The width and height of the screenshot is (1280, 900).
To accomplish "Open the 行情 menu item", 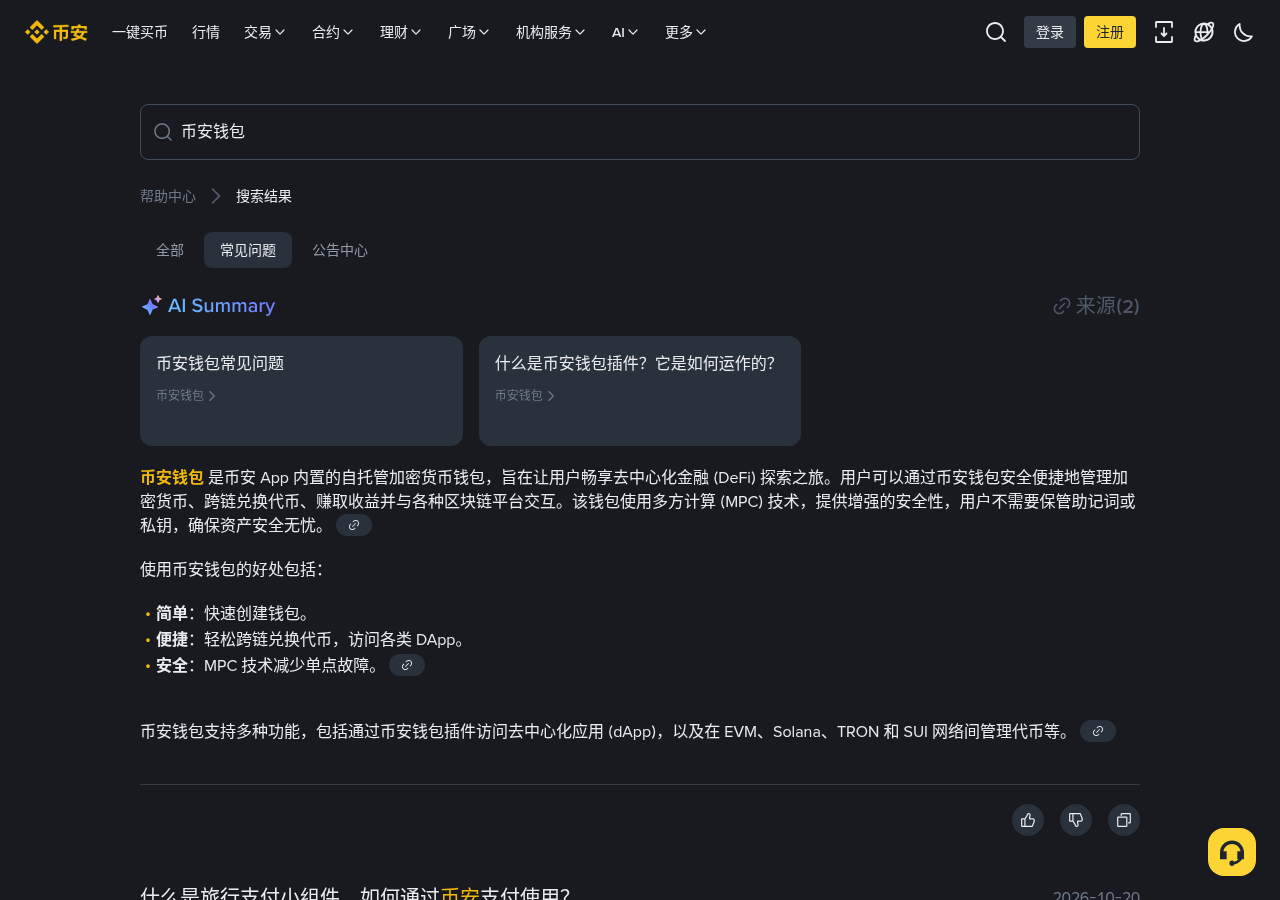I will [206, 32].
